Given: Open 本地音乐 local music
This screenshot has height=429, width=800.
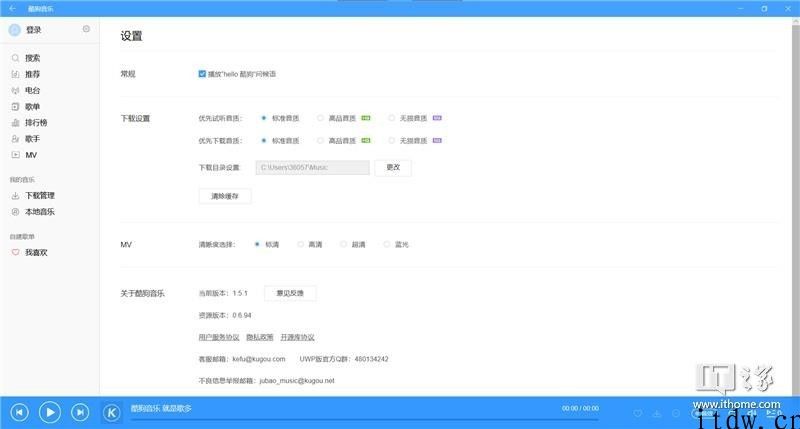Looking at the screenshot, I should tap(39, 212).
